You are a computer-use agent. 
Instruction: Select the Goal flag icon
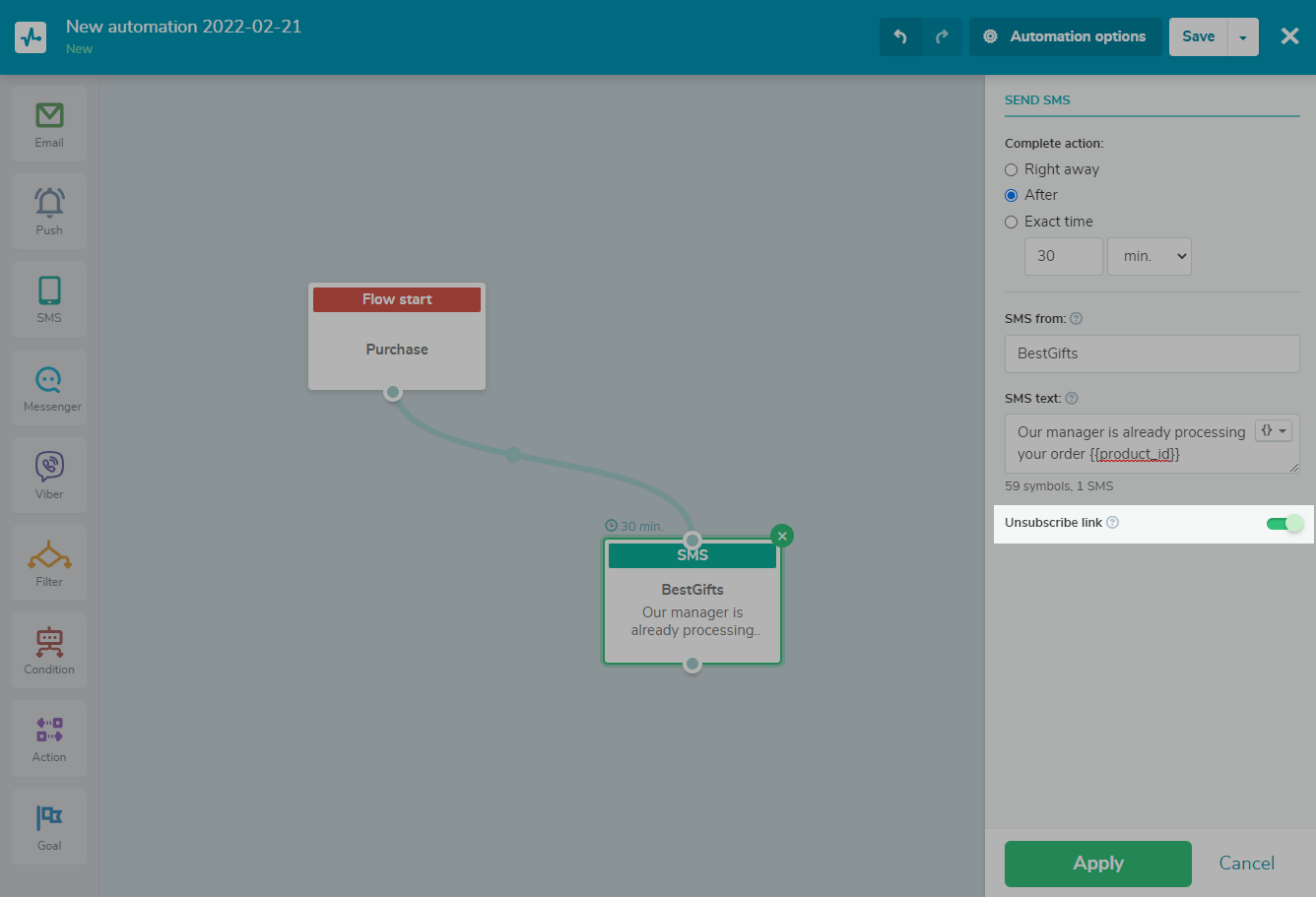[49, 825]
